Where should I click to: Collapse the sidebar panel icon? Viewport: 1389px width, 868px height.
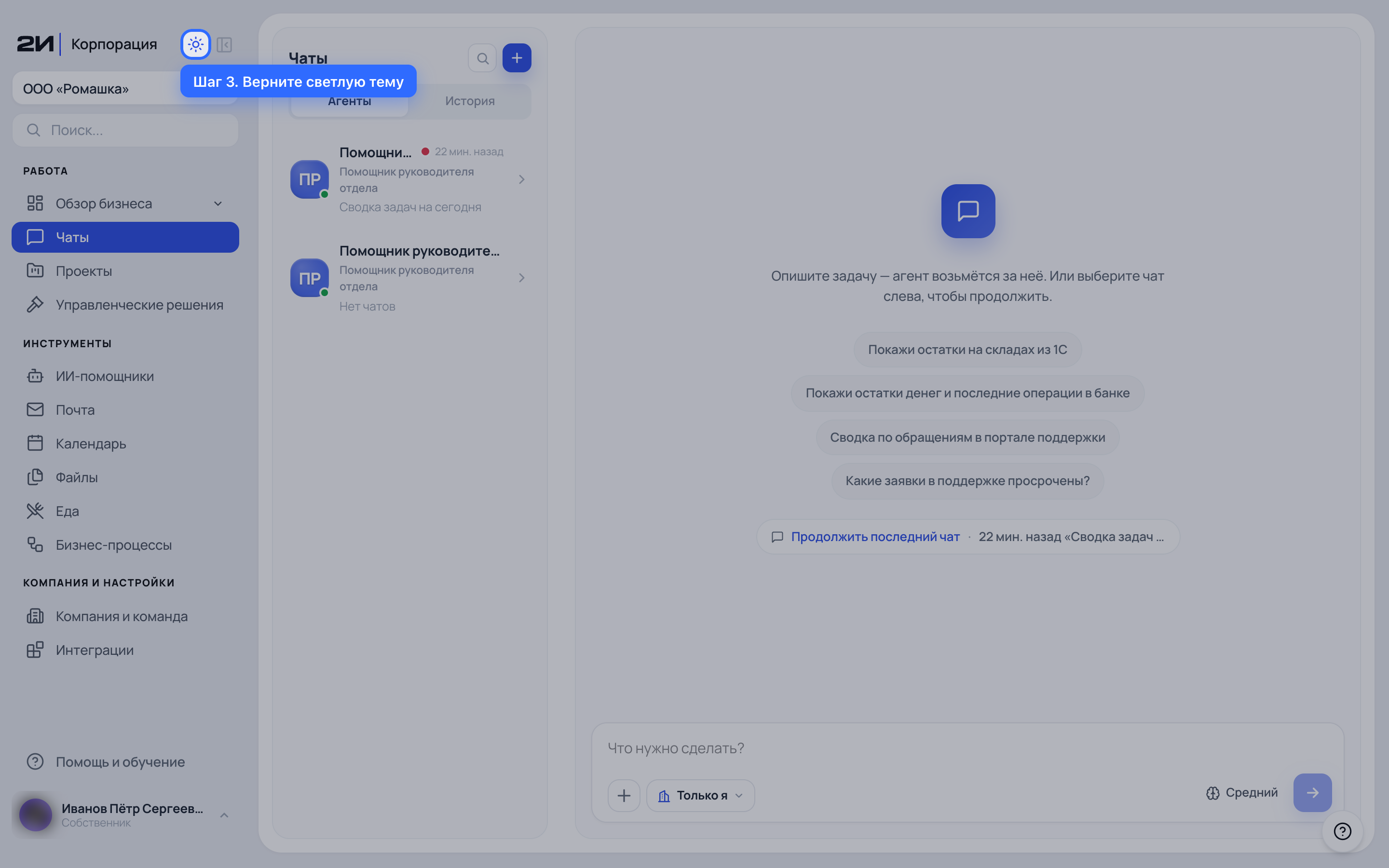pos(224,45)
